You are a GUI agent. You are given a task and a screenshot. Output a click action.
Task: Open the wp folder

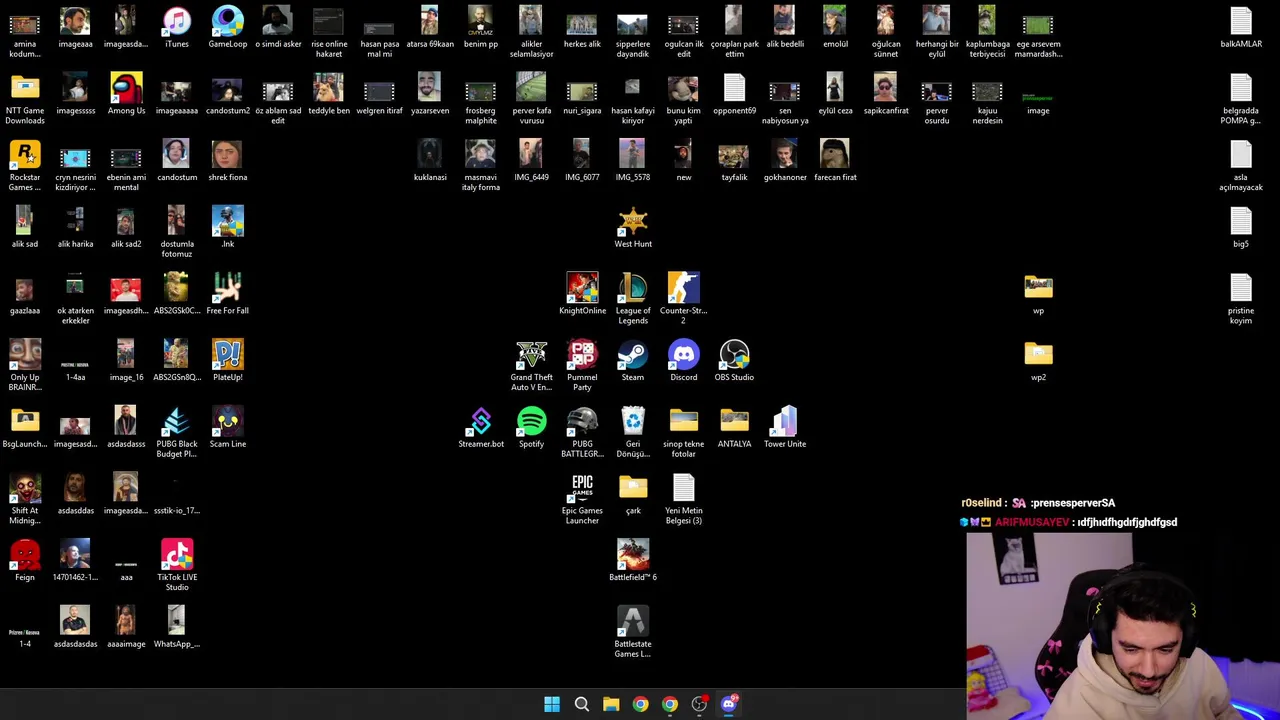[1038, 295]
